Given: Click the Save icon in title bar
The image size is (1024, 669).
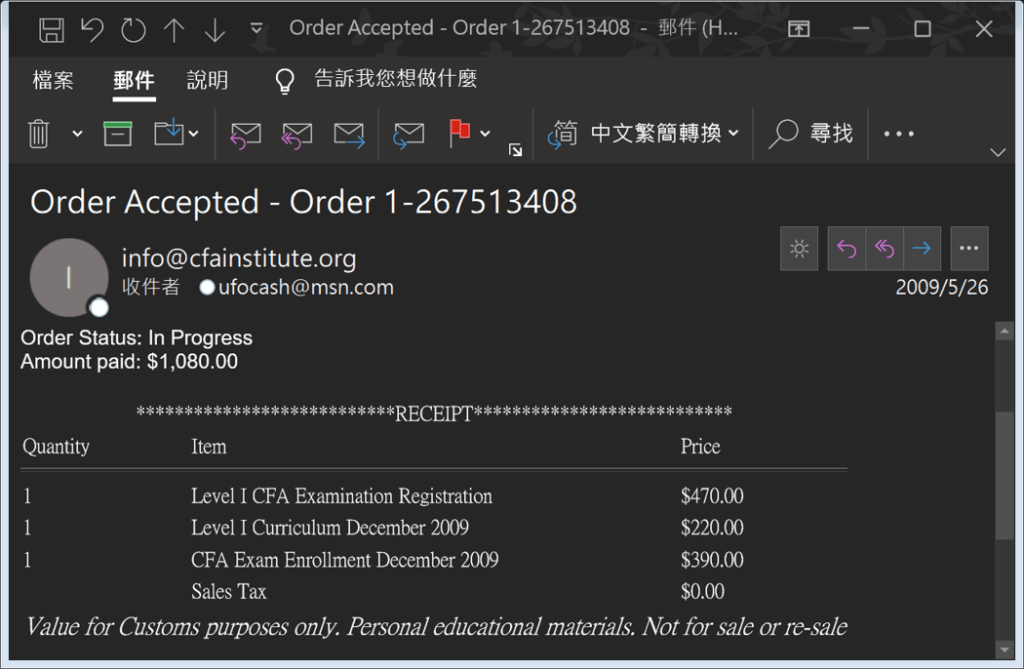Looking at the screenshot, I should coord(52,29).
